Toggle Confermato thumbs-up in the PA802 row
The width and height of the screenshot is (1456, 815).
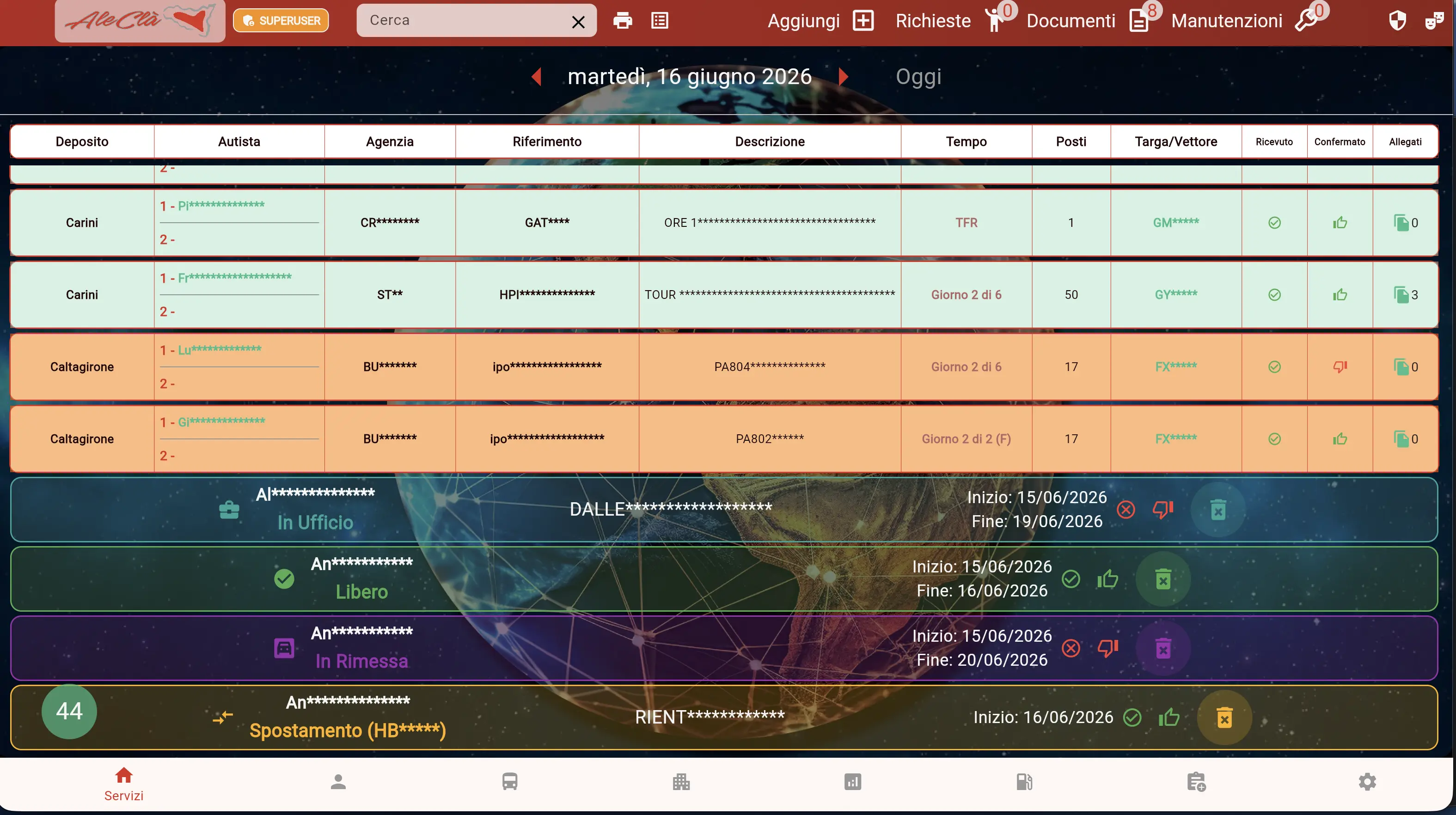click(1340, 439)
